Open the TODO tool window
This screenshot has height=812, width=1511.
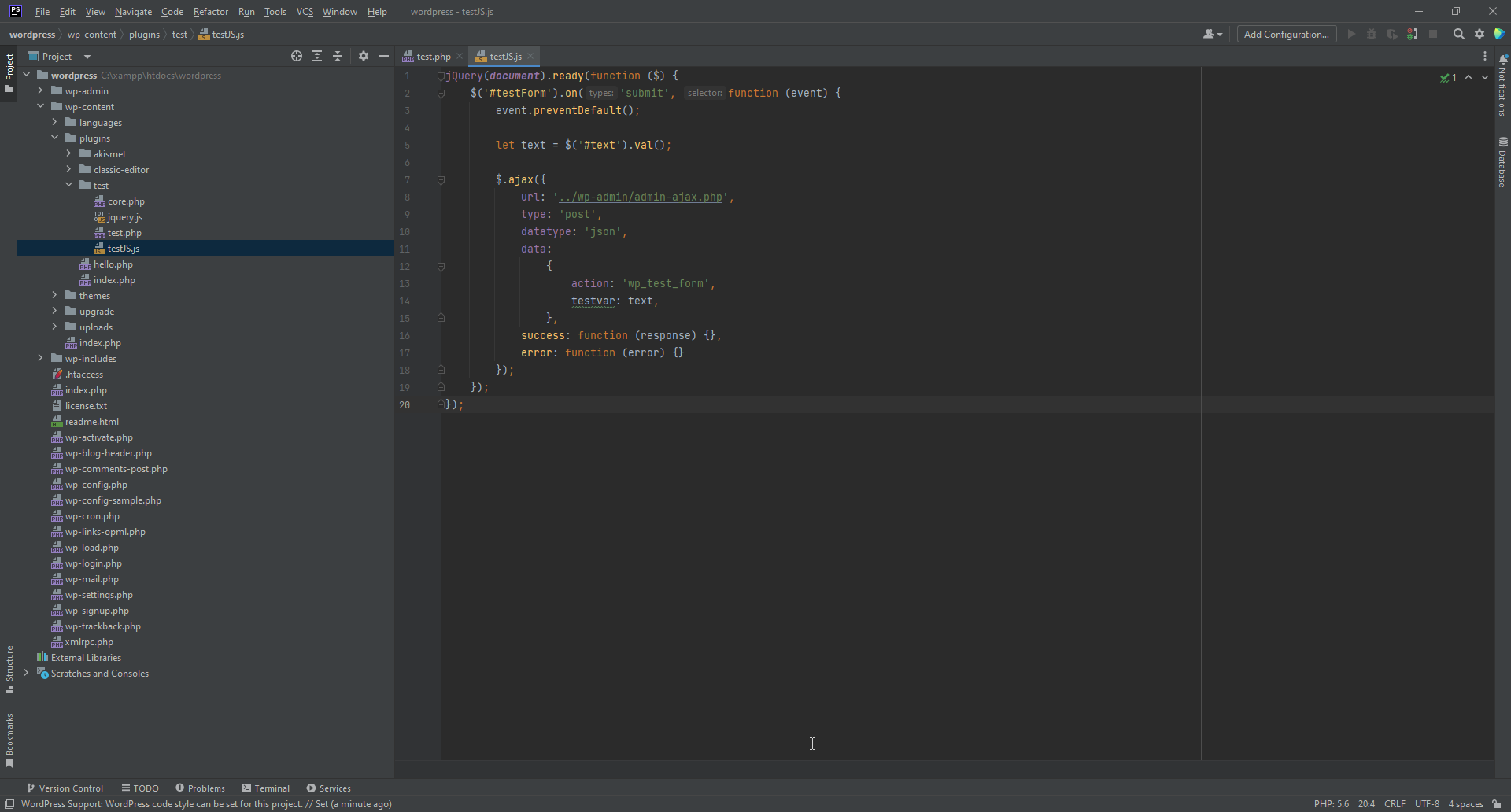(140, 788)
